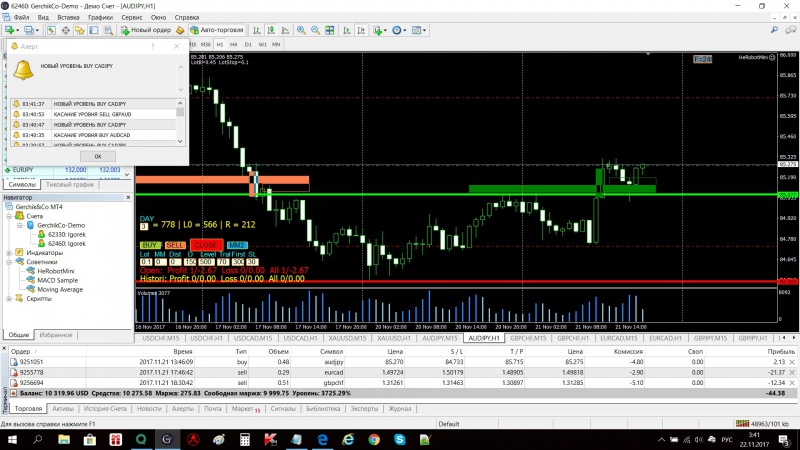Viewport: 800px width, 450px height.
Task: Expand the Индикаторы tree node
Action: pyautogui.click(x=9, y=253)
